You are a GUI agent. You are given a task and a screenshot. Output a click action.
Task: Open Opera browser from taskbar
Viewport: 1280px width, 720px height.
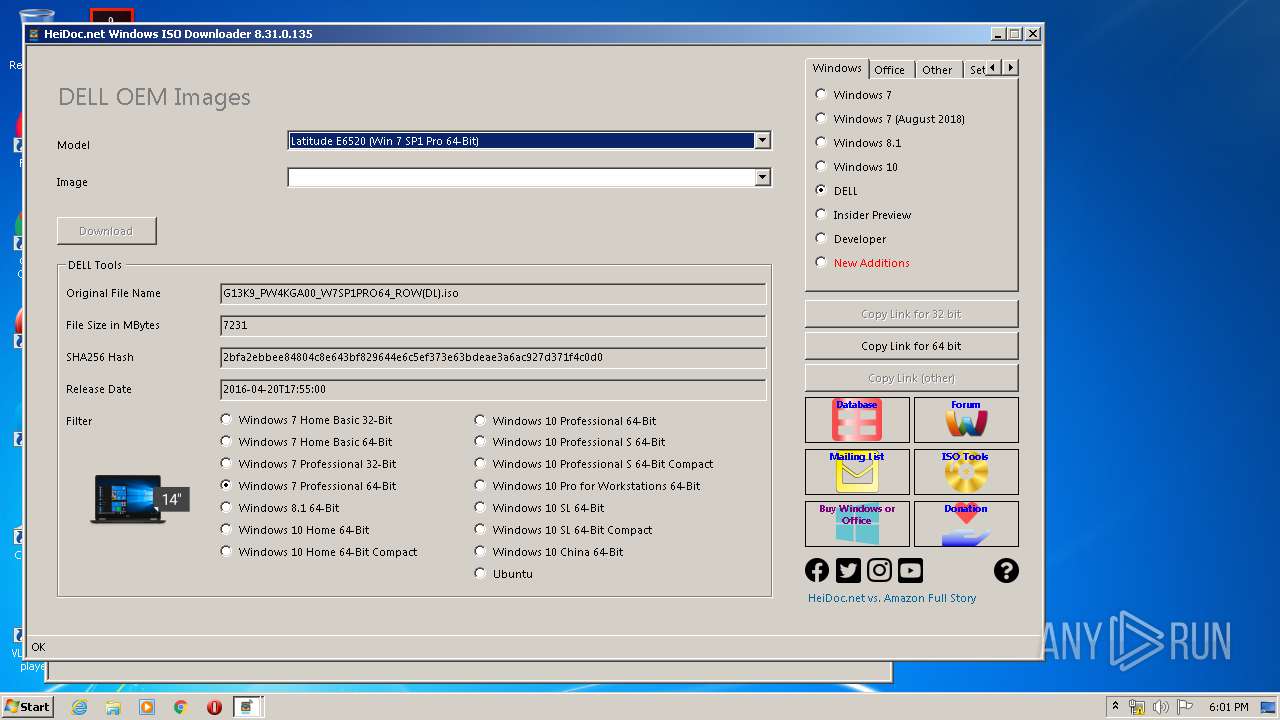[x=214, y=707]
